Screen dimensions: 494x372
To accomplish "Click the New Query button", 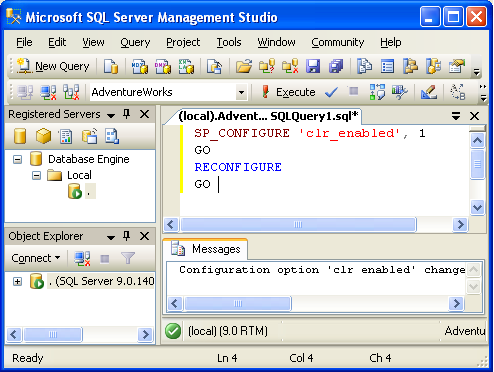I will [x=53, y=66].
